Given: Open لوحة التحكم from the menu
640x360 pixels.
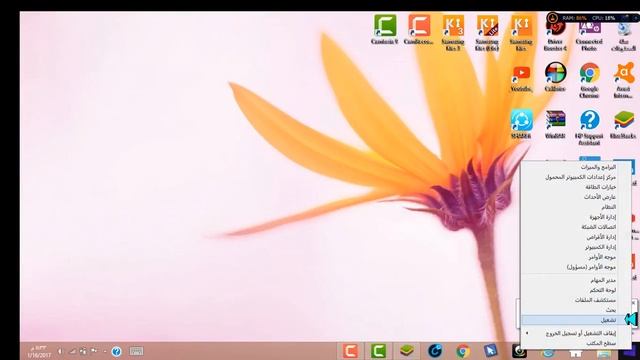Looking at the screenshot, I should 576,290.
